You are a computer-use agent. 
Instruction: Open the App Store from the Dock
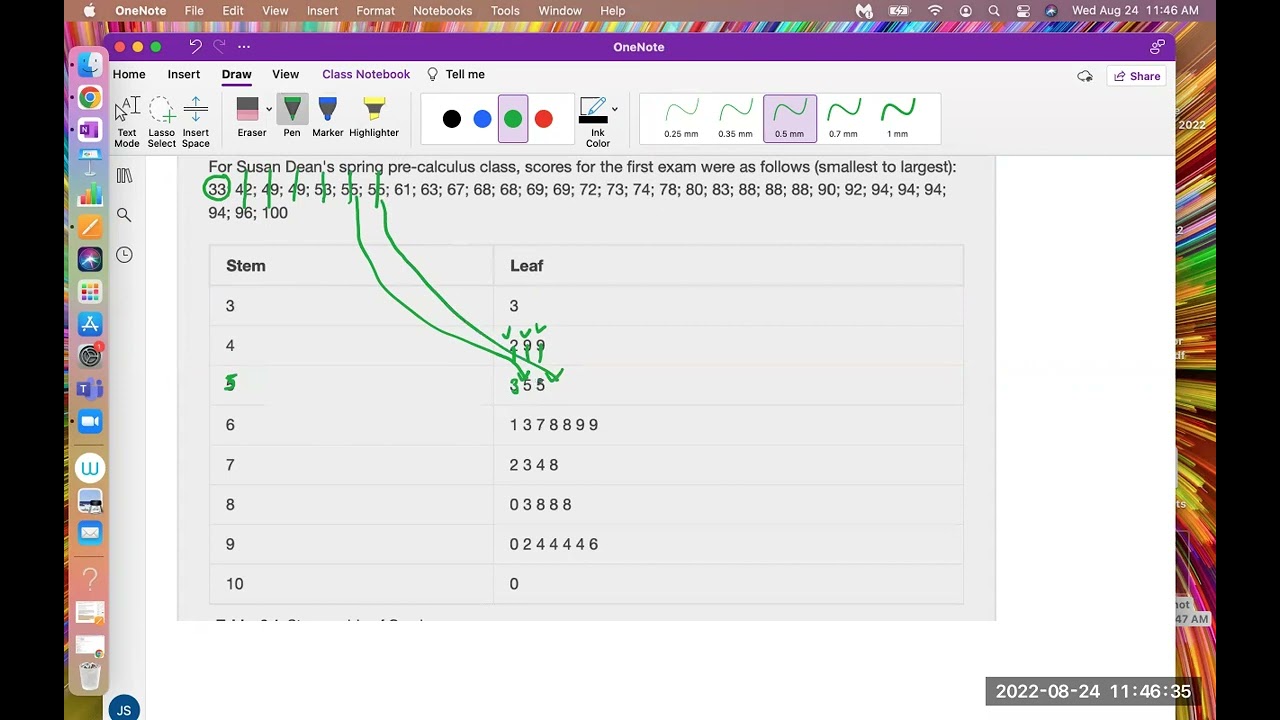coord(90,324)
